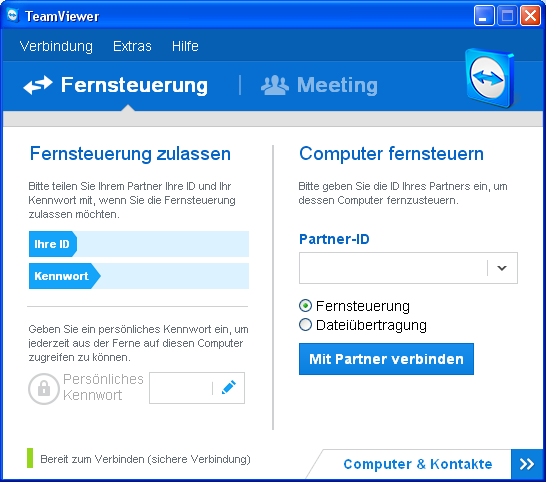Click the green connection status indicator
This screenshot has height=482, width=546.
(30, 458)
